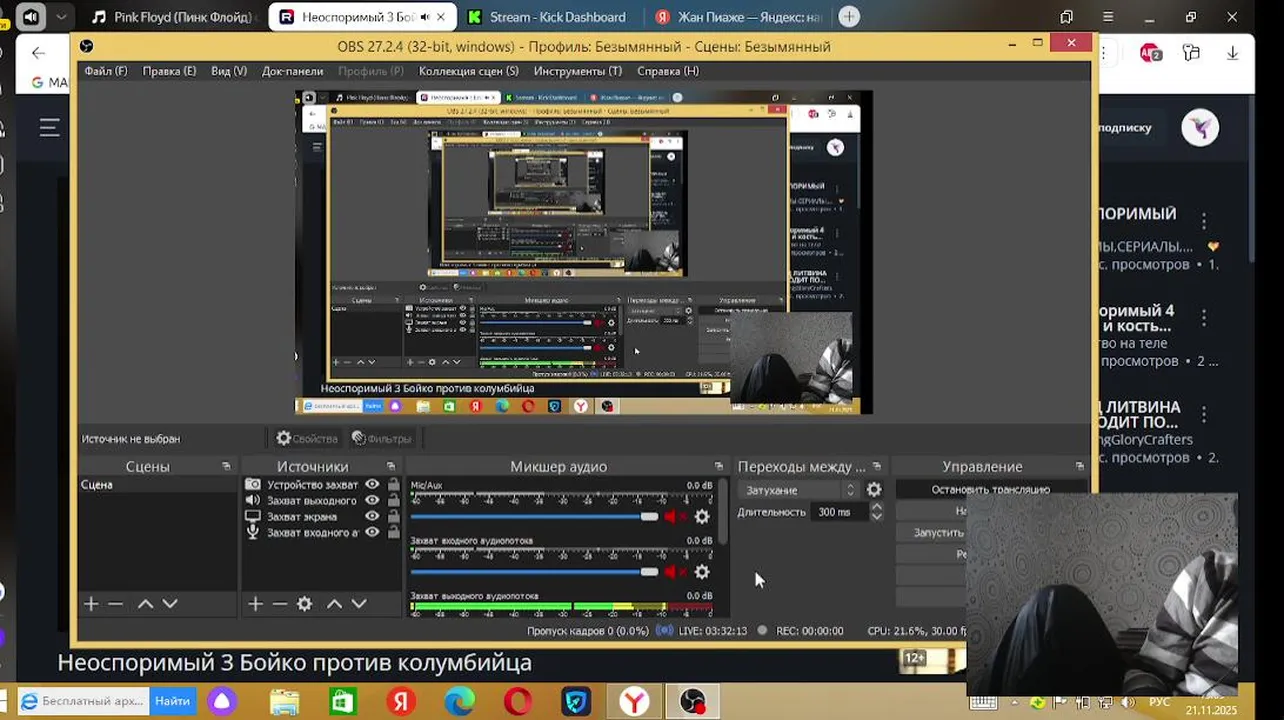Go back with browser back arrow

click(x=38, y=53)
